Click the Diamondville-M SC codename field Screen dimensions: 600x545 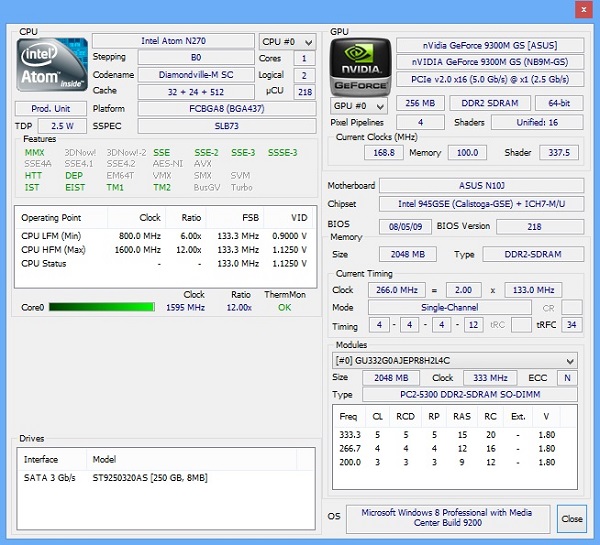[x=196, y=75]
